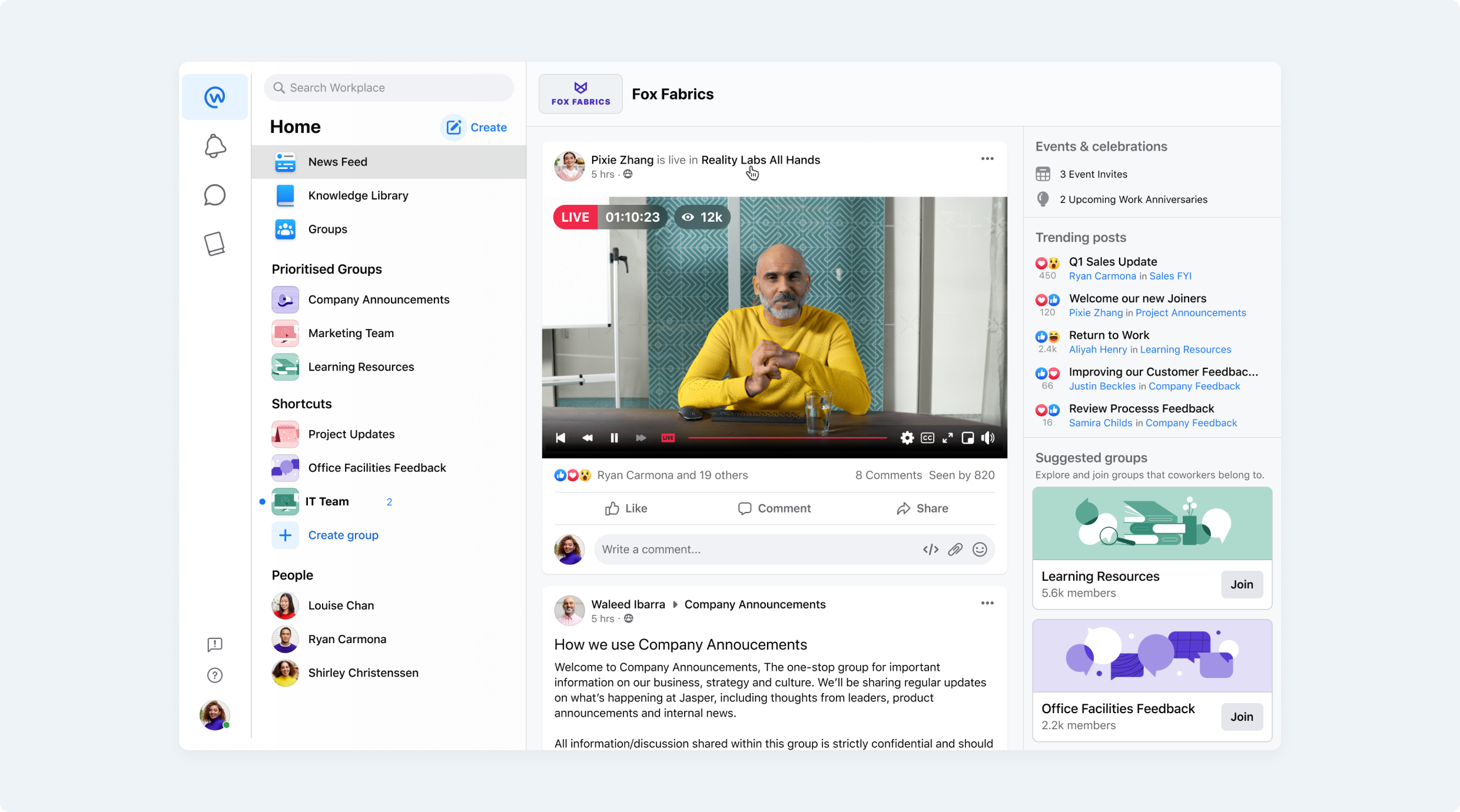Click the attachment paperclip icon
The image size is (1460, 812).
click(955, 549)
